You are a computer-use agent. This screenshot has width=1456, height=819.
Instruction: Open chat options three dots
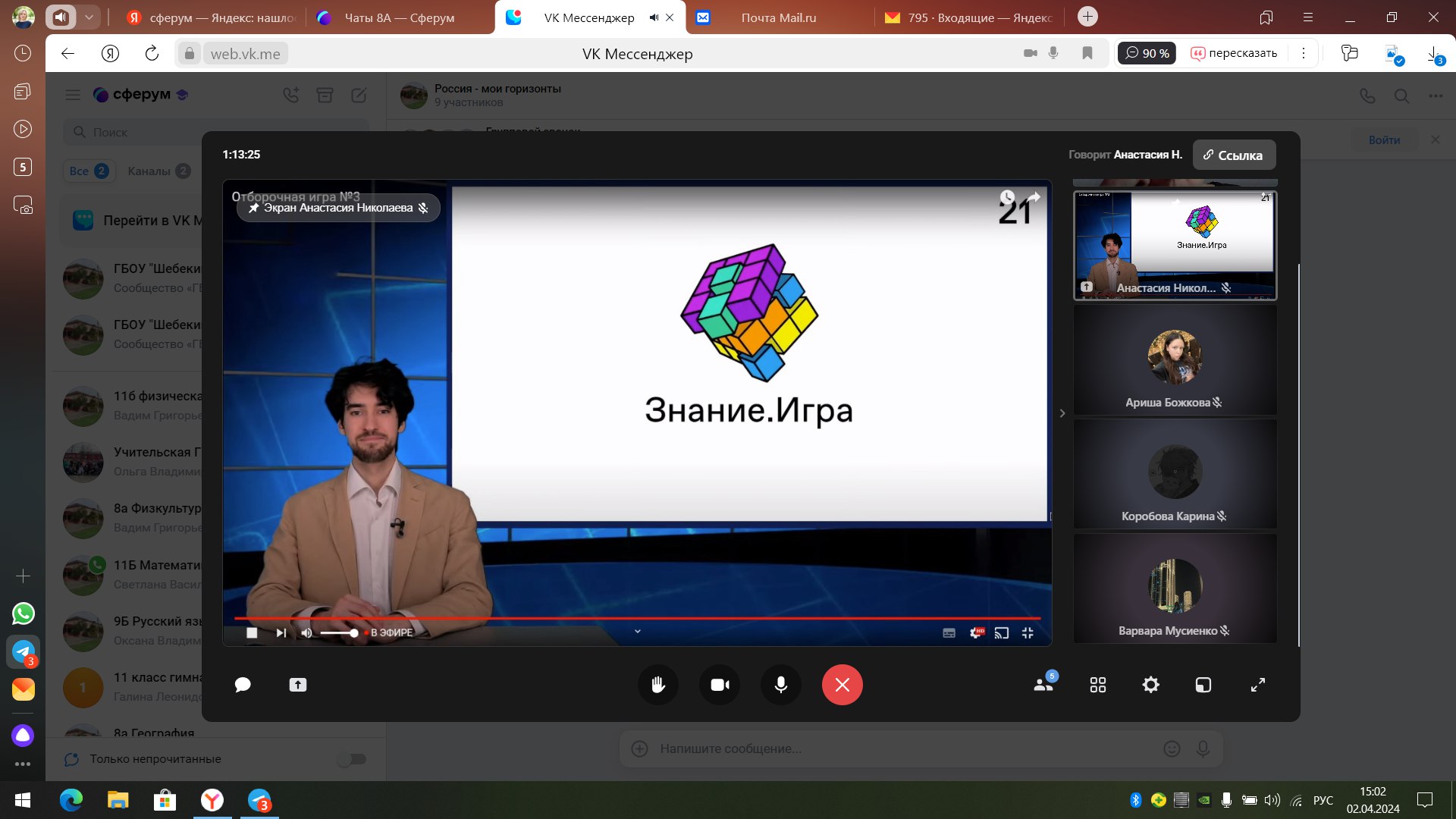[1436, 96]
